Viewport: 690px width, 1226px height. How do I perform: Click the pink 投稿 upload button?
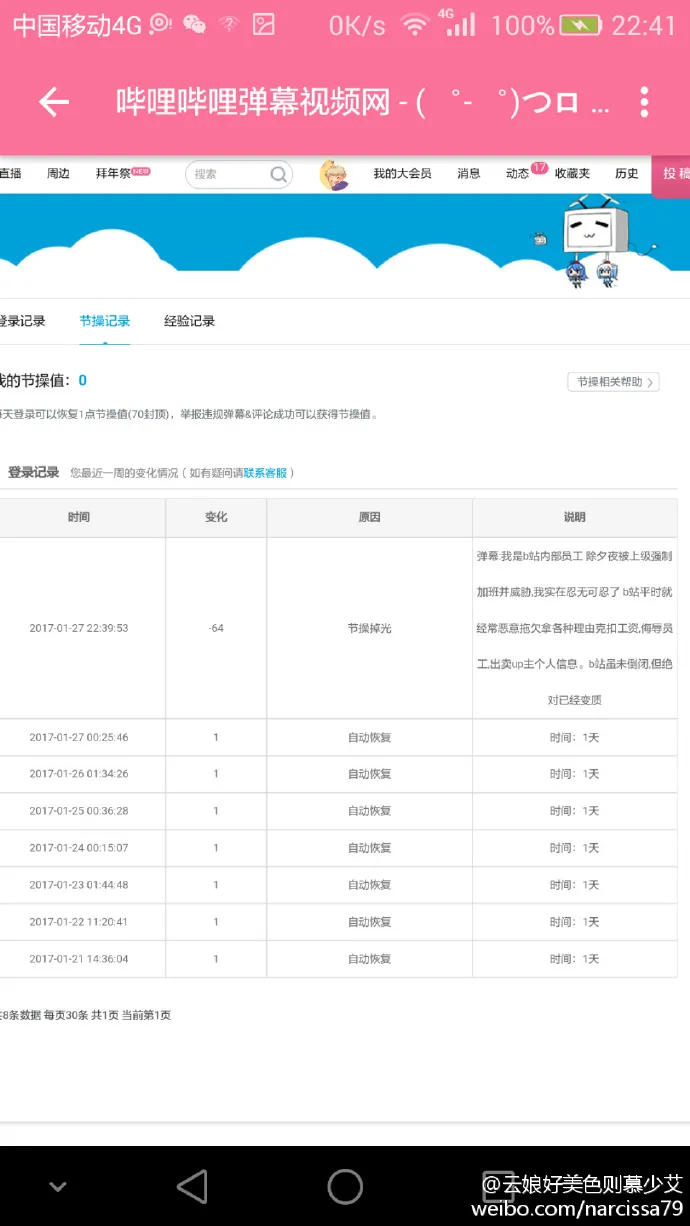pyautogui.click(x=671, y=175)
